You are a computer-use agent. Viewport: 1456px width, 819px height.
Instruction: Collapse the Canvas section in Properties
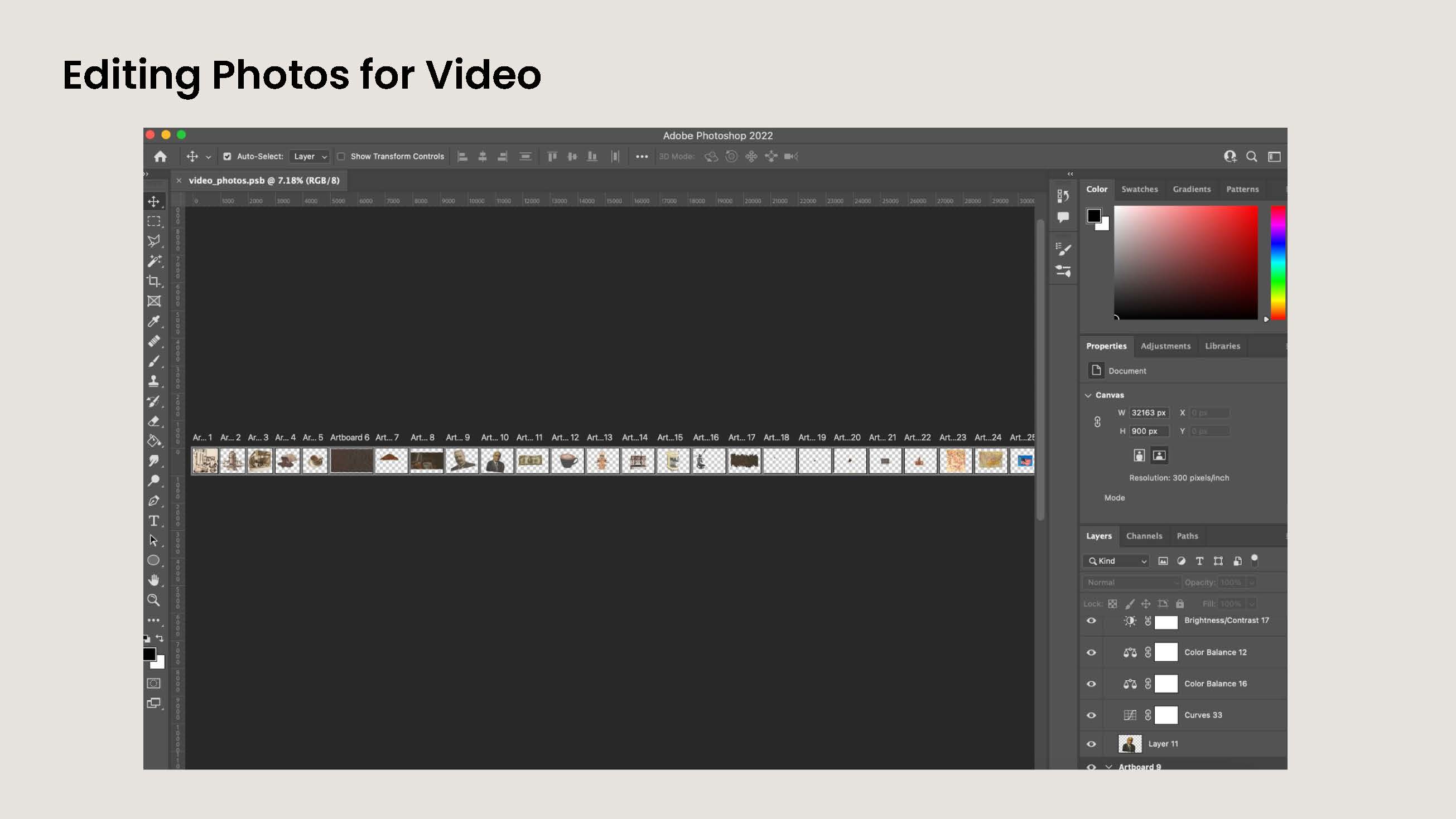pyautogui.click(x=1088, y=395)
